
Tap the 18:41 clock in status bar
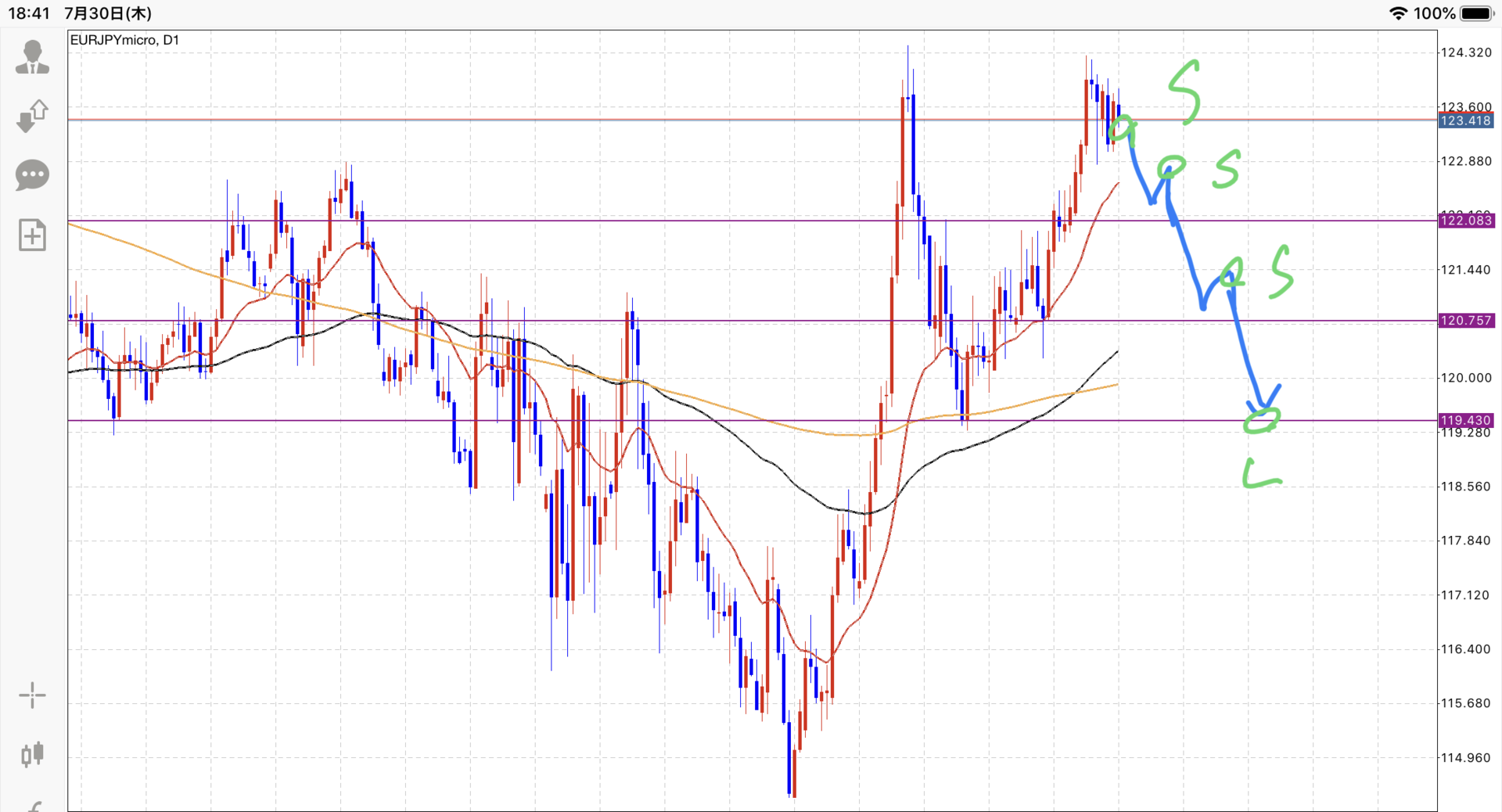click(29, 13)
